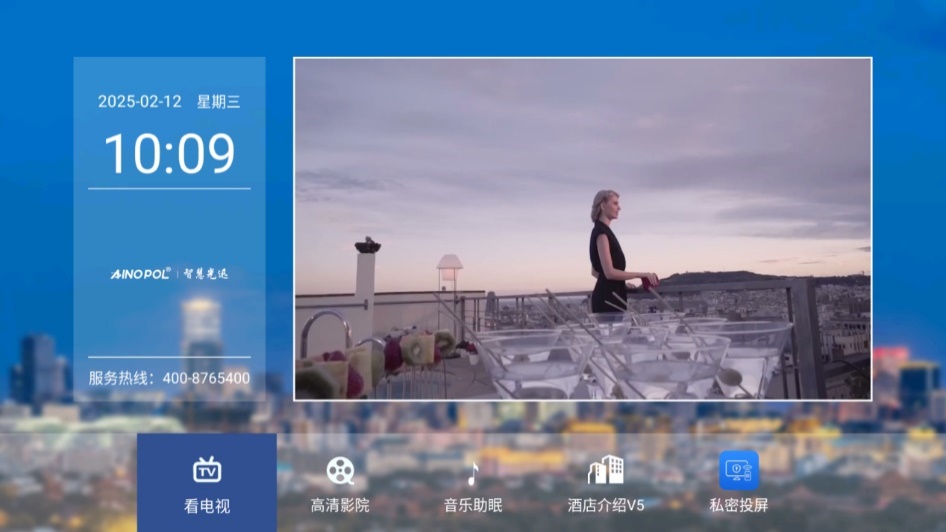Click the film reel icon for 高清影院

tap(340, 471)
